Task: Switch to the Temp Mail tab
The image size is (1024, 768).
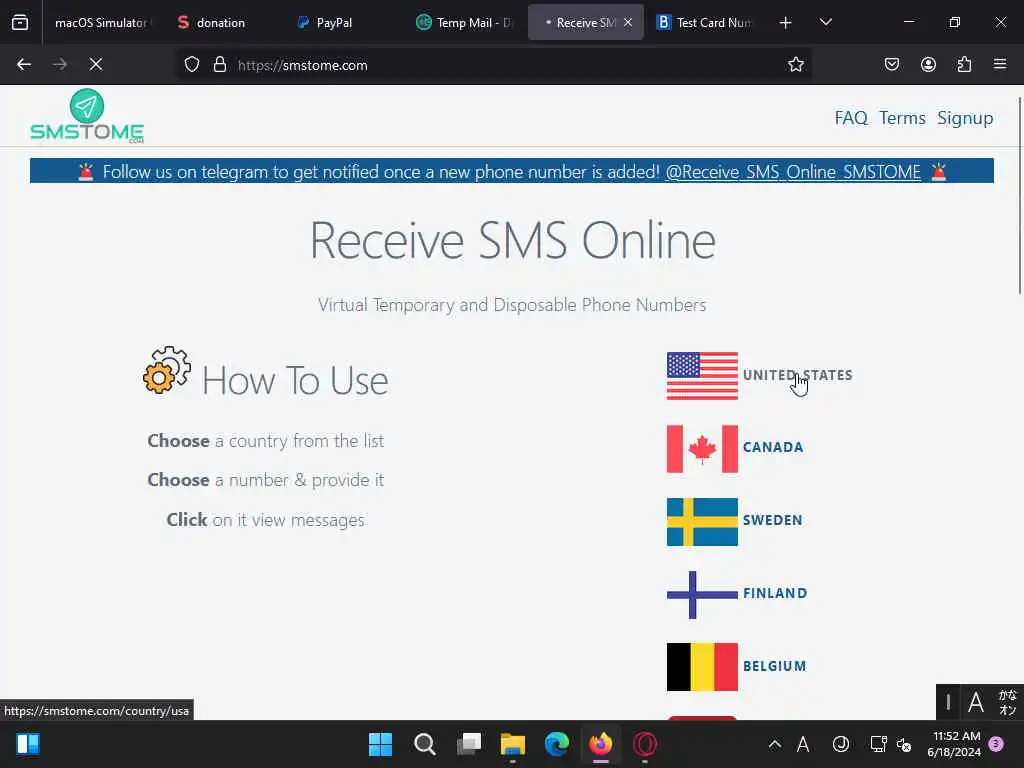Action: [465, 22]
